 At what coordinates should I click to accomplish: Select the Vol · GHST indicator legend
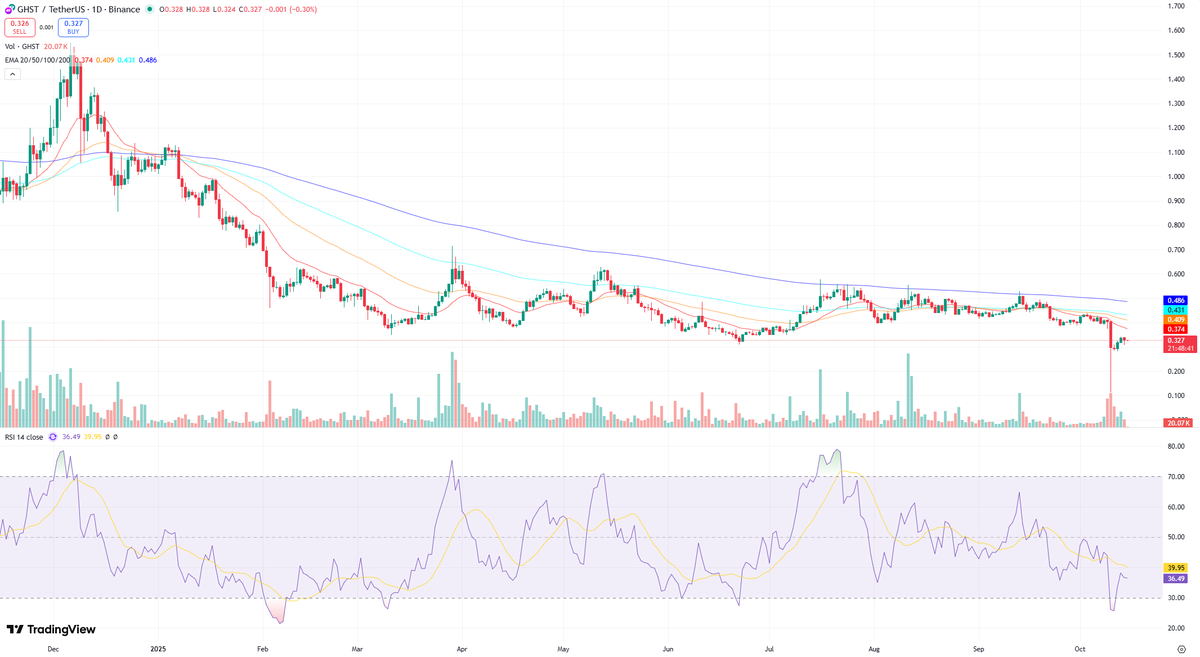tap(24, 46)
